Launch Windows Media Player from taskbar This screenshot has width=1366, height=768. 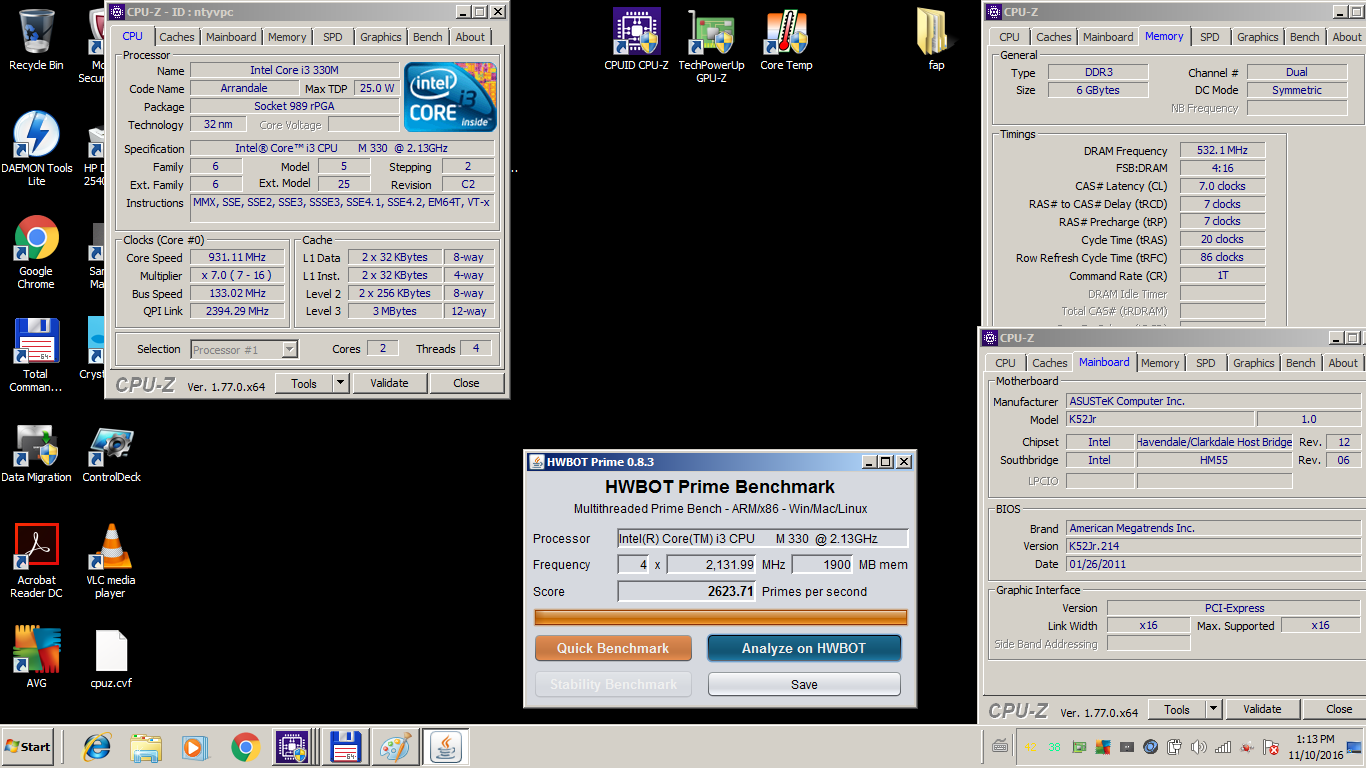pyautogui.click(x=195, y=747)
